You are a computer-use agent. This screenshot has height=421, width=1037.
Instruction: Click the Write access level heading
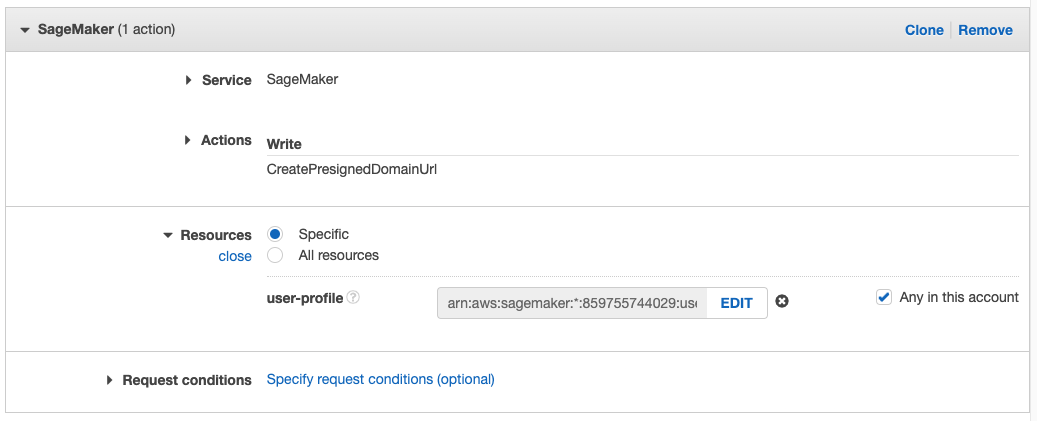coord(284,144)
